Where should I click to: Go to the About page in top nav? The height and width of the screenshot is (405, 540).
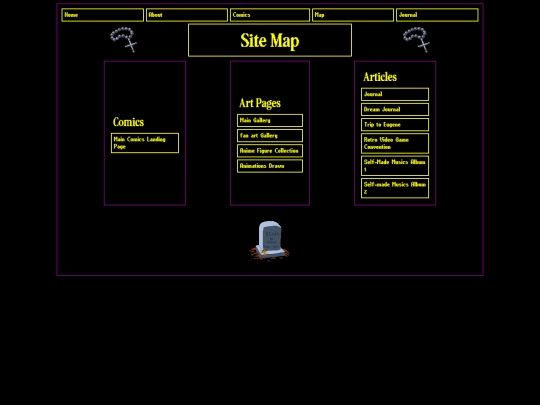(187, 15)
